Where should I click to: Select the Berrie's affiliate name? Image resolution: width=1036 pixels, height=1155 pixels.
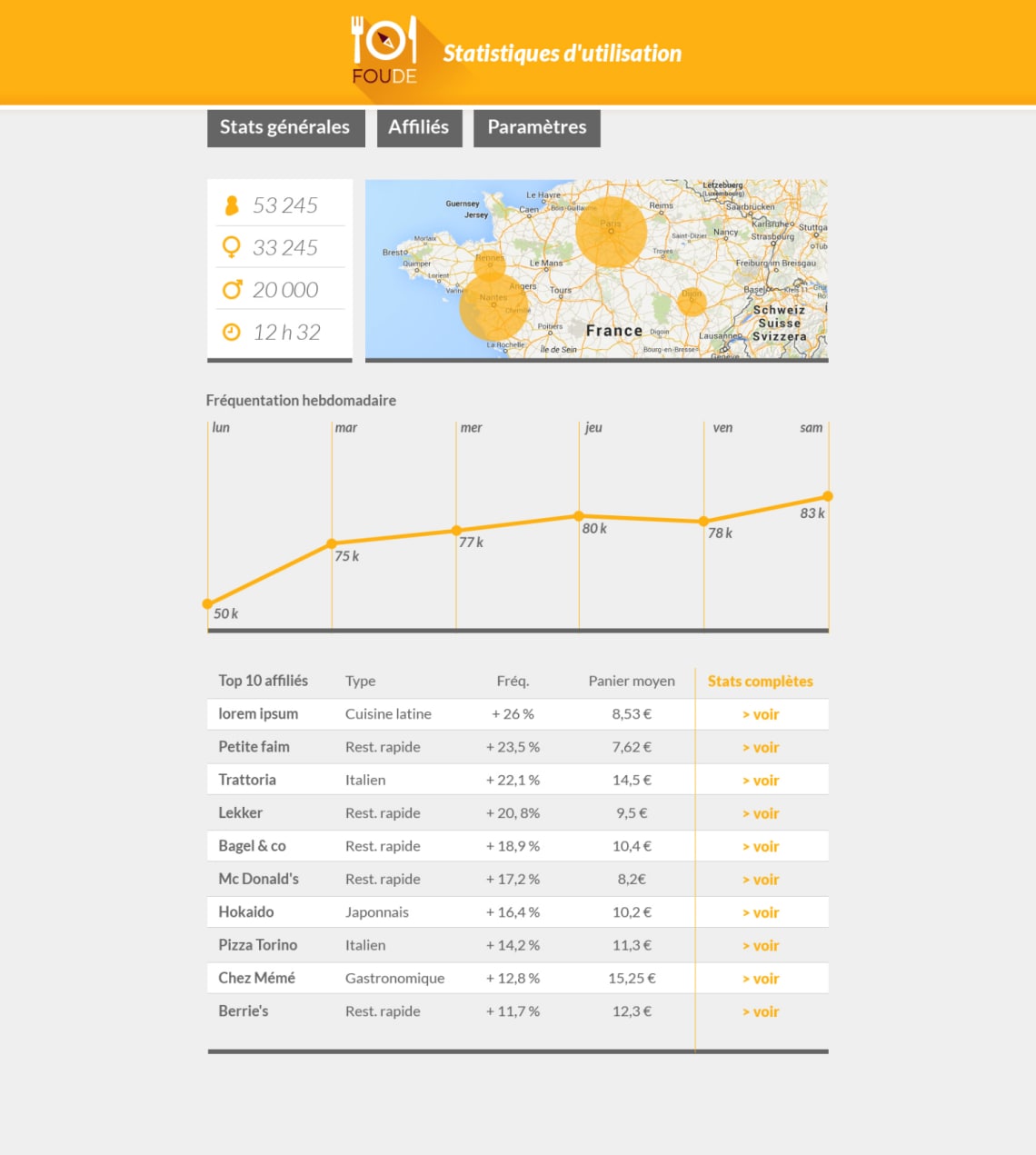coord(243,1011)
